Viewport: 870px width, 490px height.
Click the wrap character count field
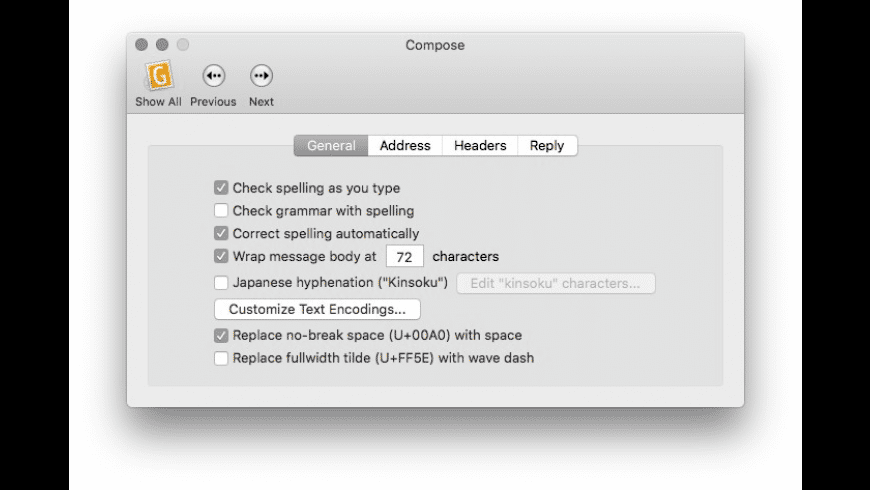[x=405, y=257]
